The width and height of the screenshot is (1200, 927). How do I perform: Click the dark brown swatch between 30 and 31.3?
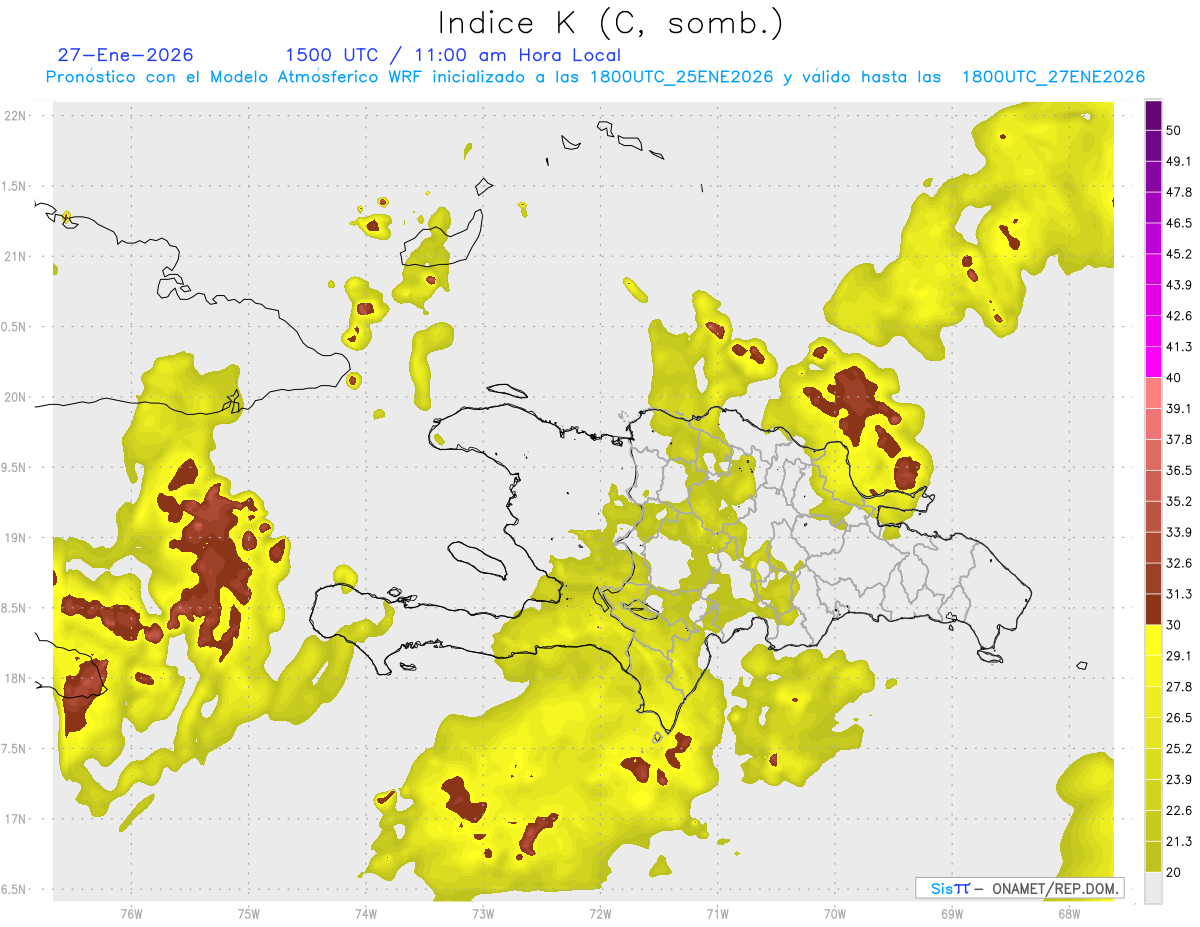(1153, 610)
